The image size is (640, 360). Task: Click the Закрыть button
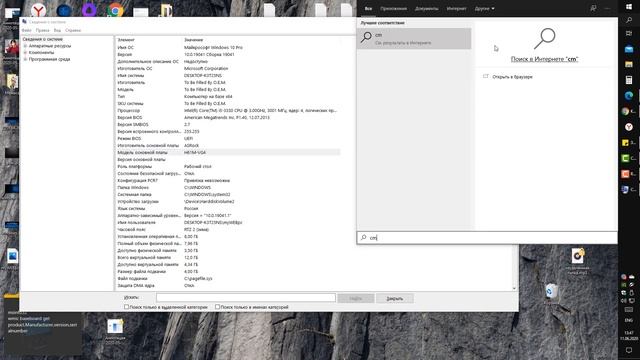pyautogui.click(x=395, y=298)
